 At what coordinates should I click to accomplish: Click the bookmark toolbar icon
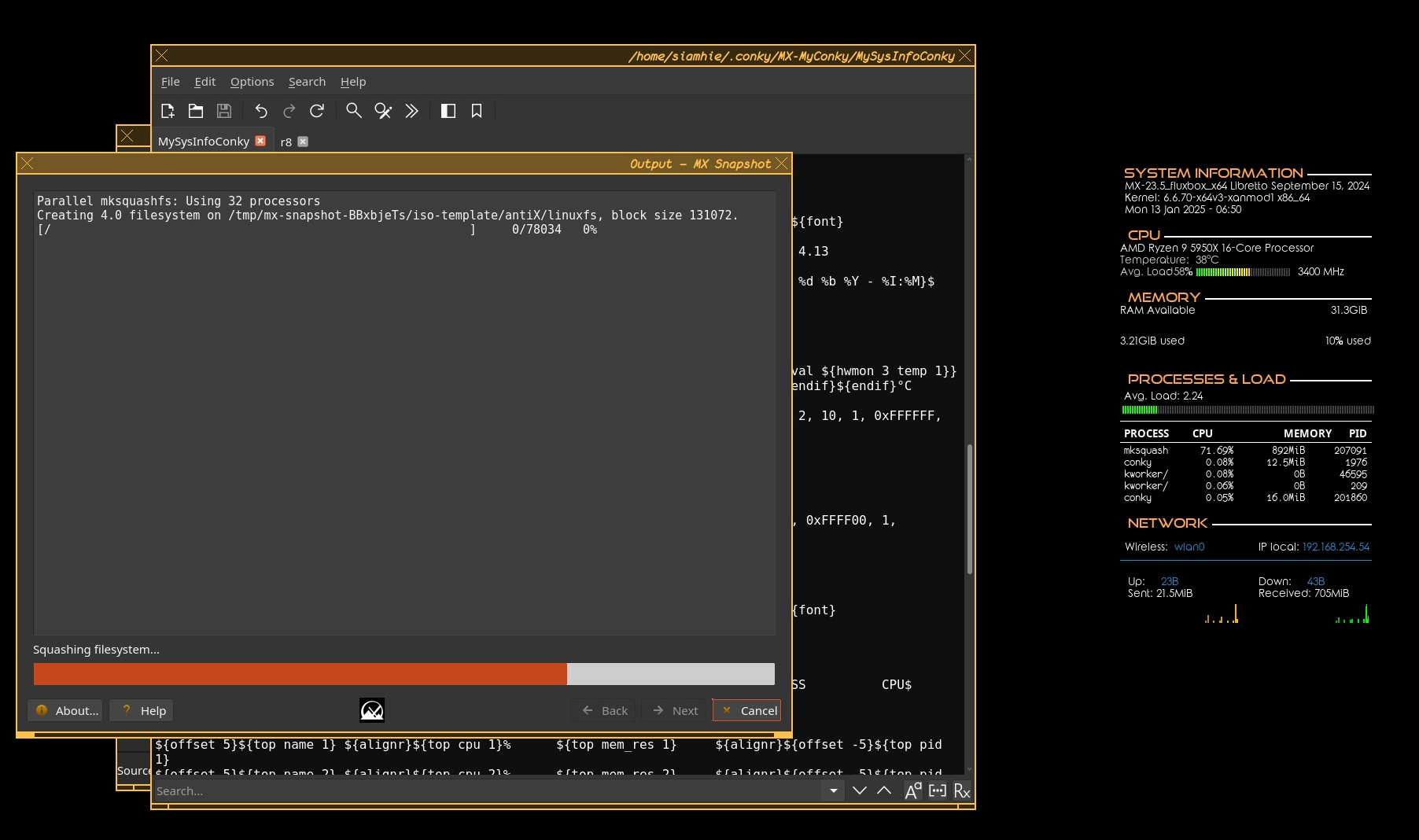pos(477,111)
